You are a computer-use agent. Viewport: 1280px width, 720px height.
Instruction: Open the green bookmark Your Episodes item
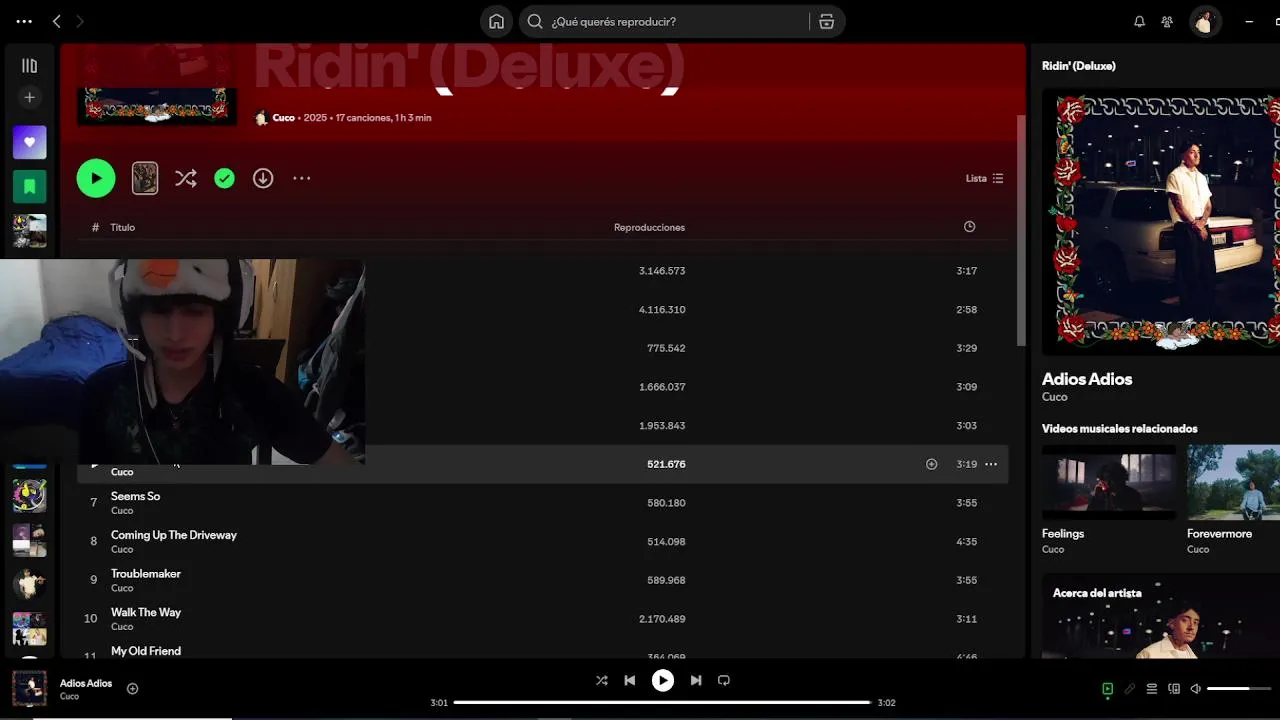pyautogui.click(x=29, y=186)
